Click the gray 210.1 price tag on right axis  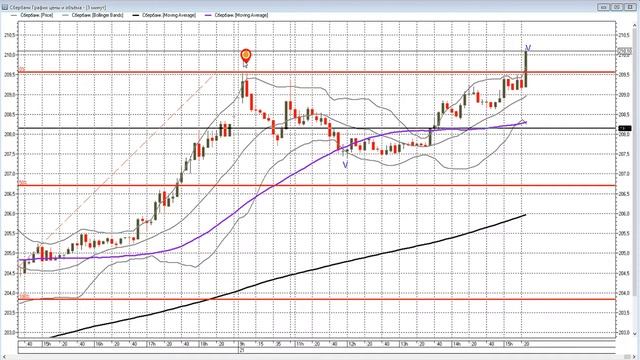click(624, 51)
